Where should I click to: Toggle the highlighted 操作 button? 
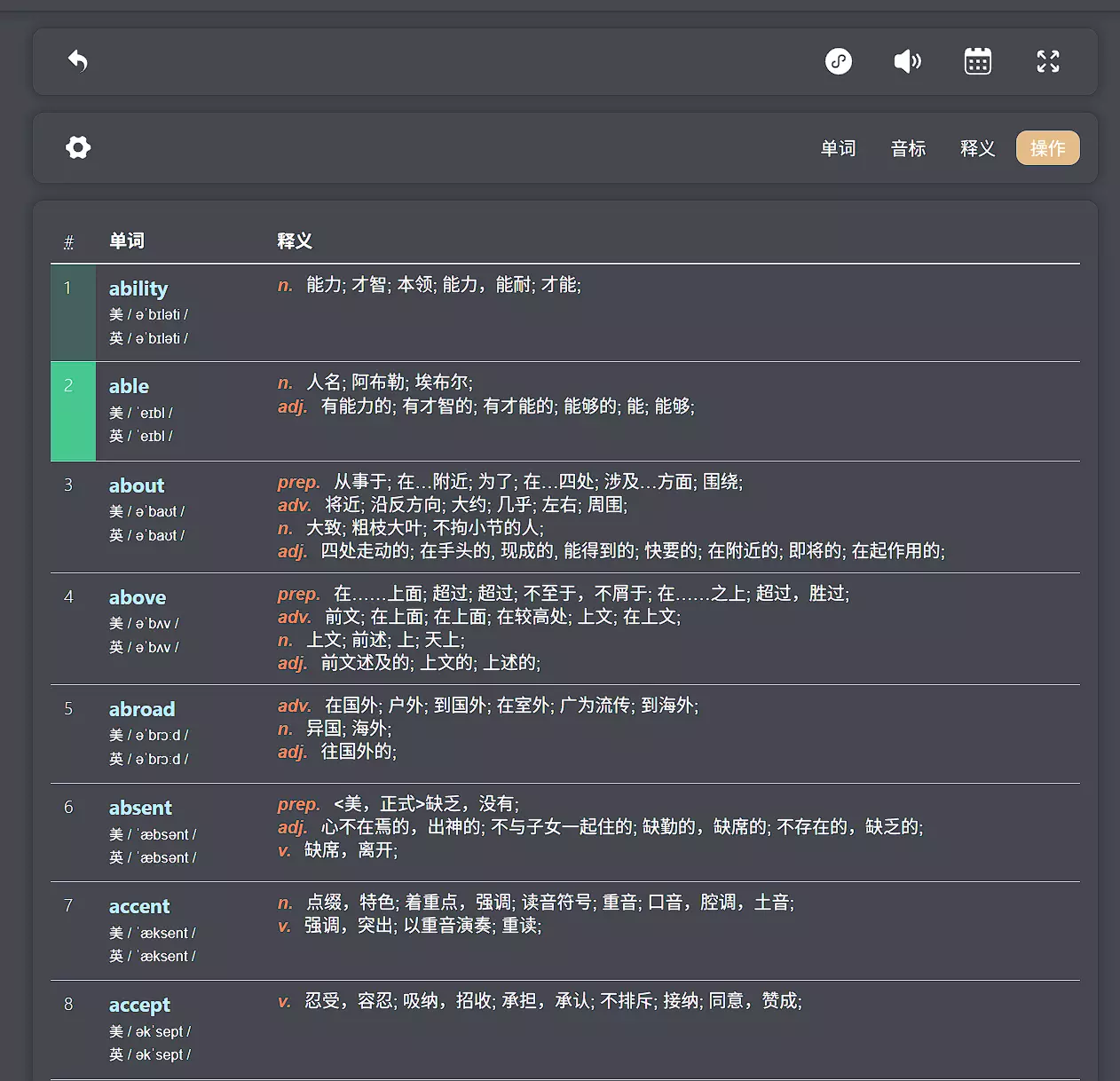pyautogui.click(x=1047, y=148)
